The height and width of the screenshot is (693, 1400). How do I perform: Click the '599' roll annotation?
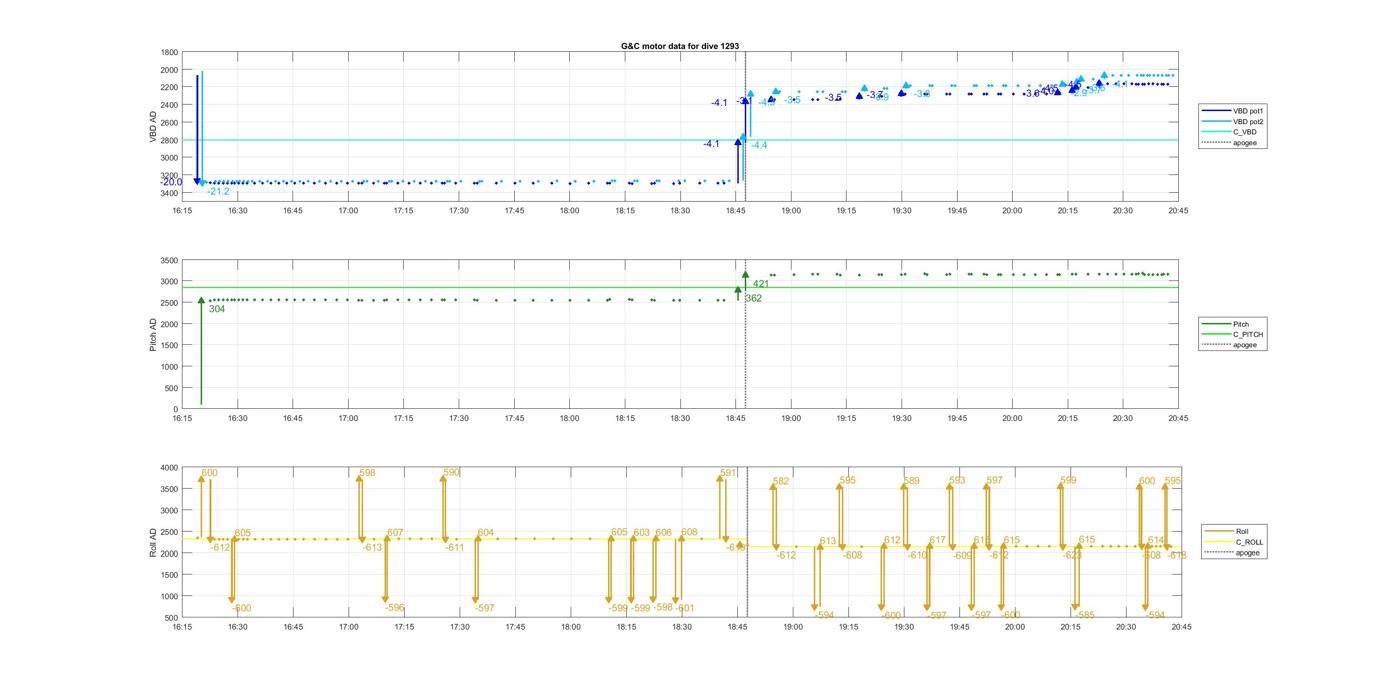[x=1069, y=481]
